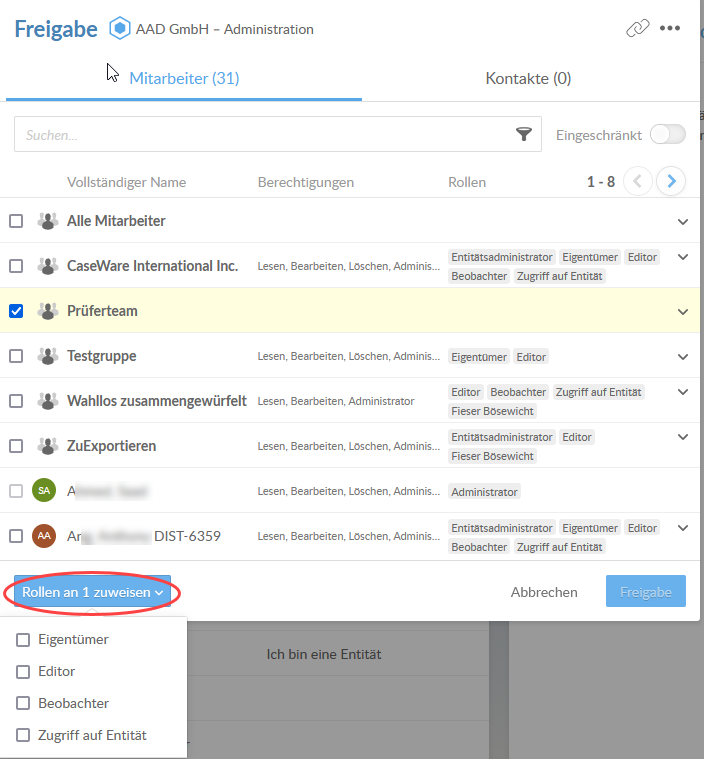
Task: Click the Berechtigungen column header
Action: [306, 182]
